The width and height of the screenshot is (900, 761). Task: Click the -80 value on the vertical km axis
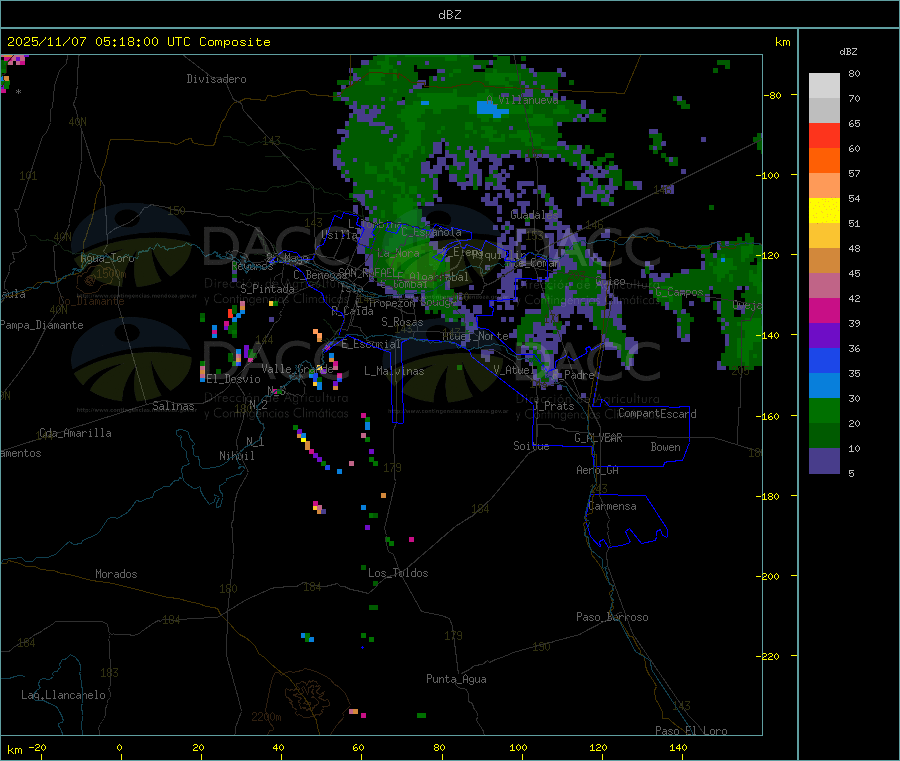point(772,95)
